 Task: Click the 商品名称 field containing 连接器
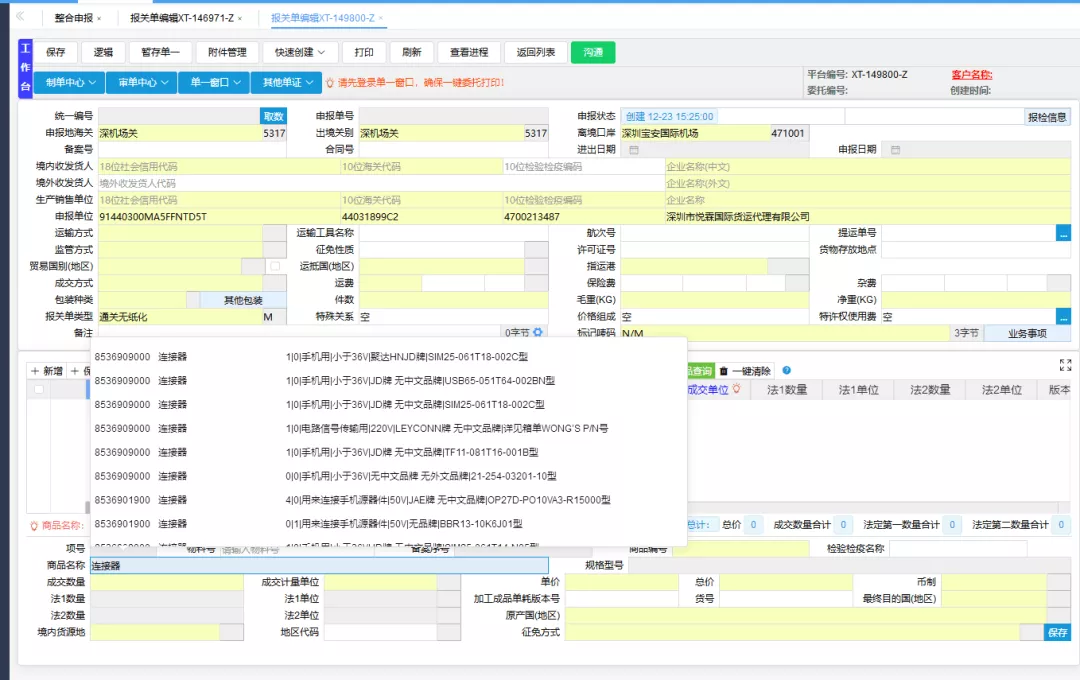tap(320, 566)
